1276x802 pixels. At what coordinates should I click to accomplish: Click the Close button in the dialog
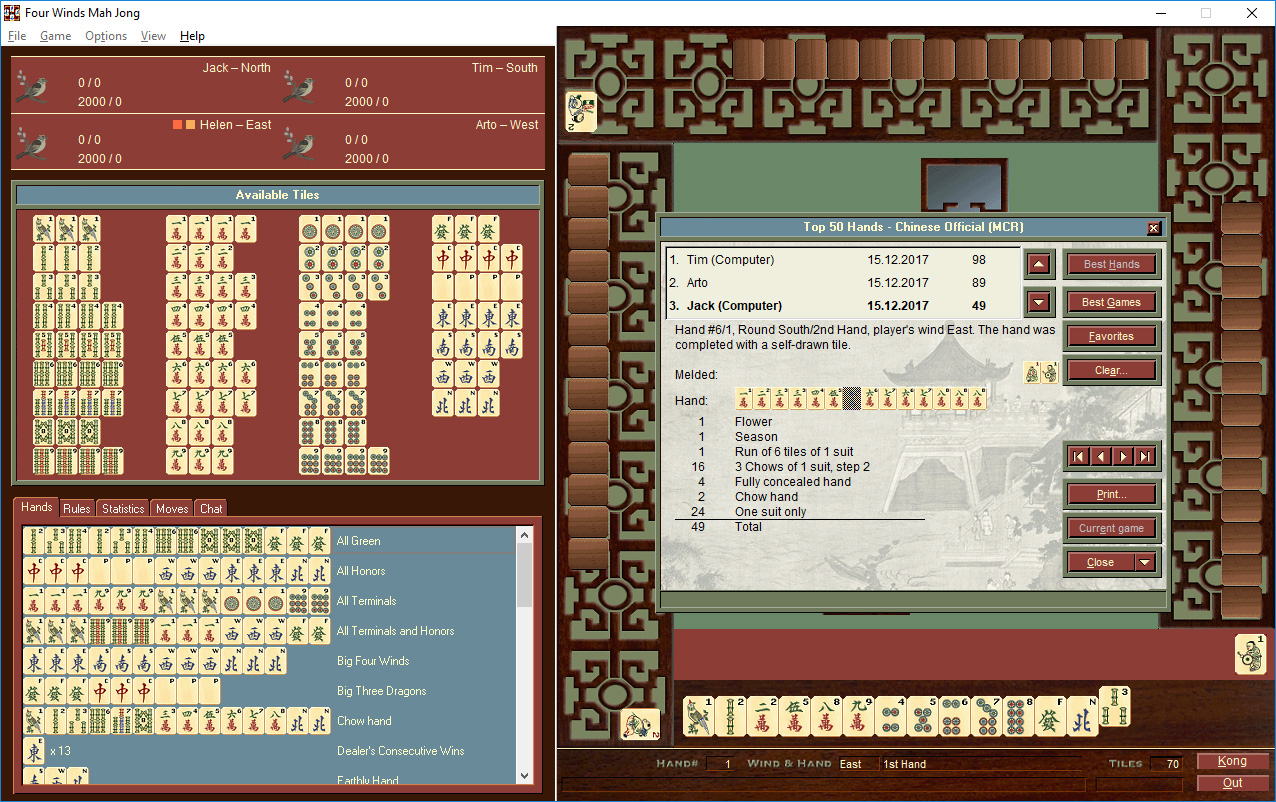(1100, 562)
